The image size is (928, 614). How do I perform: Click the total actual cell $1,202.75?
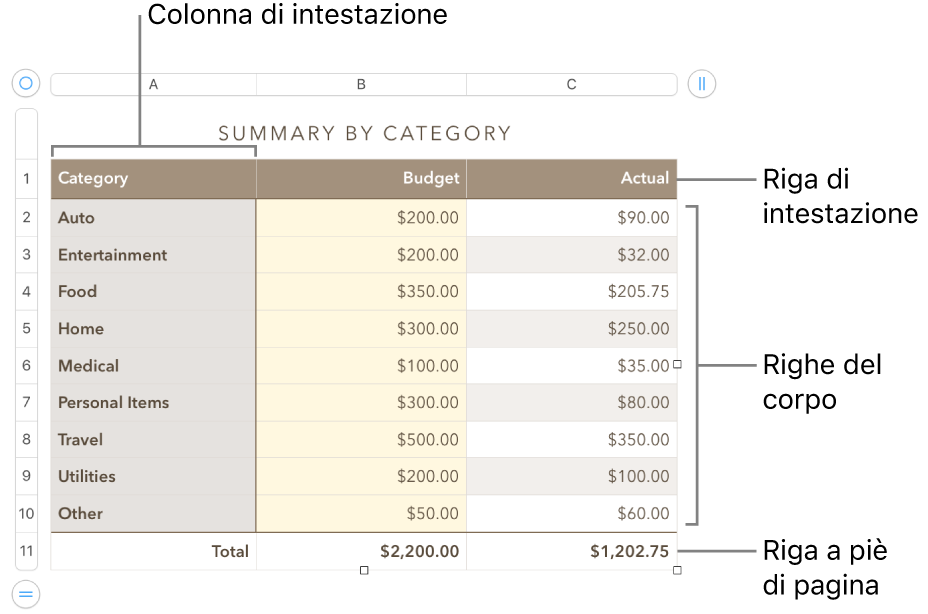[571, 551]
